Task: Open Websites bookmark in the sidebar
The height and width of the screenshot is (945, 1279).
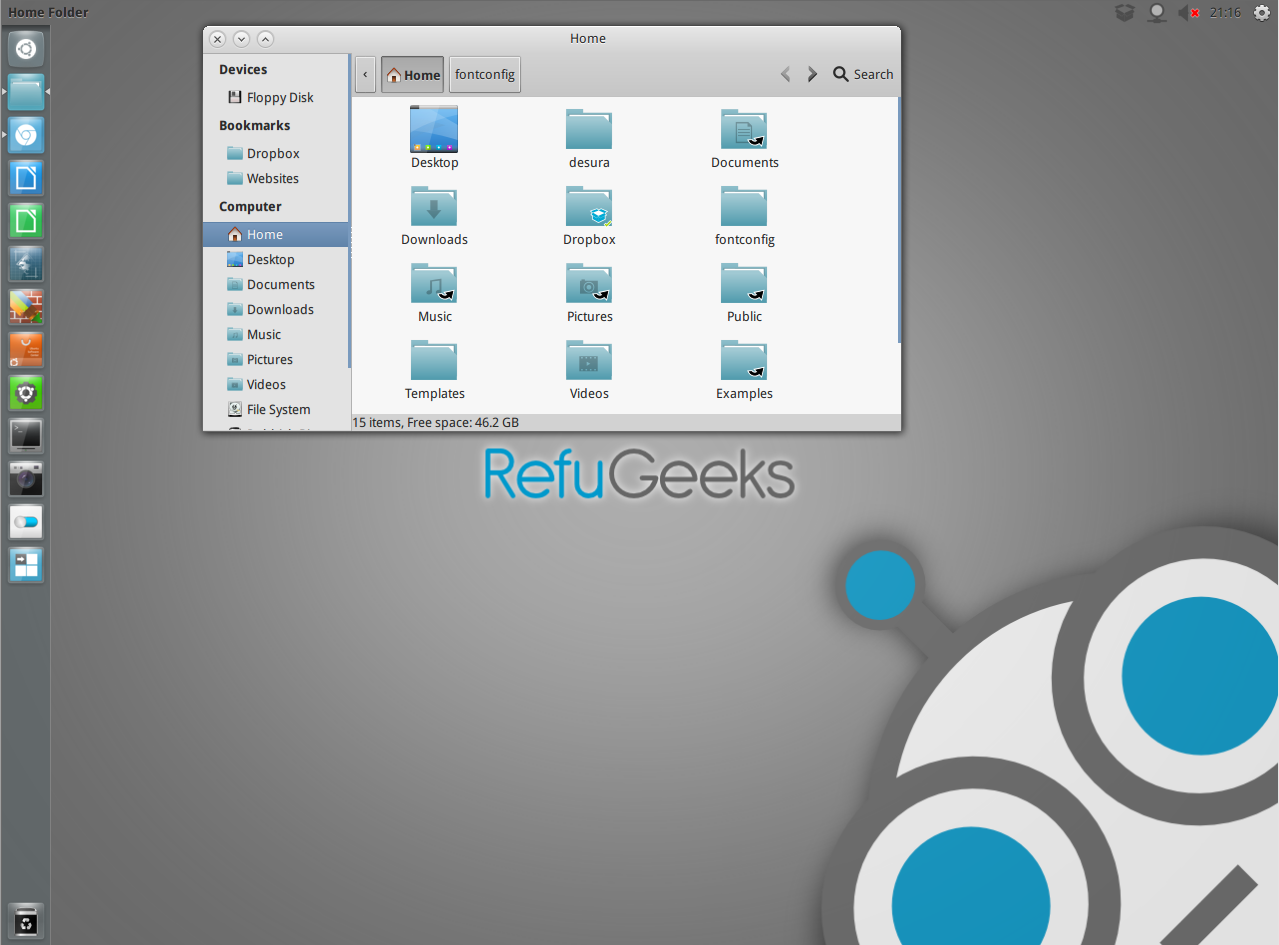Action: tap(272, 179)
